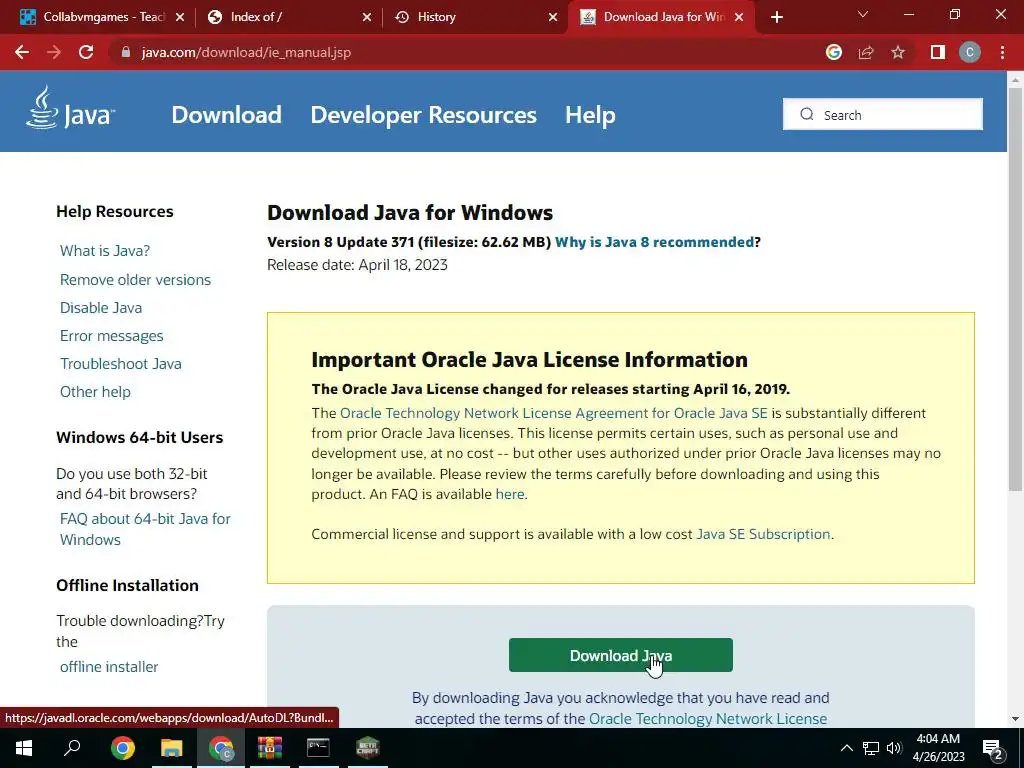Click the FAQ 'here' link
This screenshot has width=1024, height=768.
pyautogui.click(x=509, y=494)
